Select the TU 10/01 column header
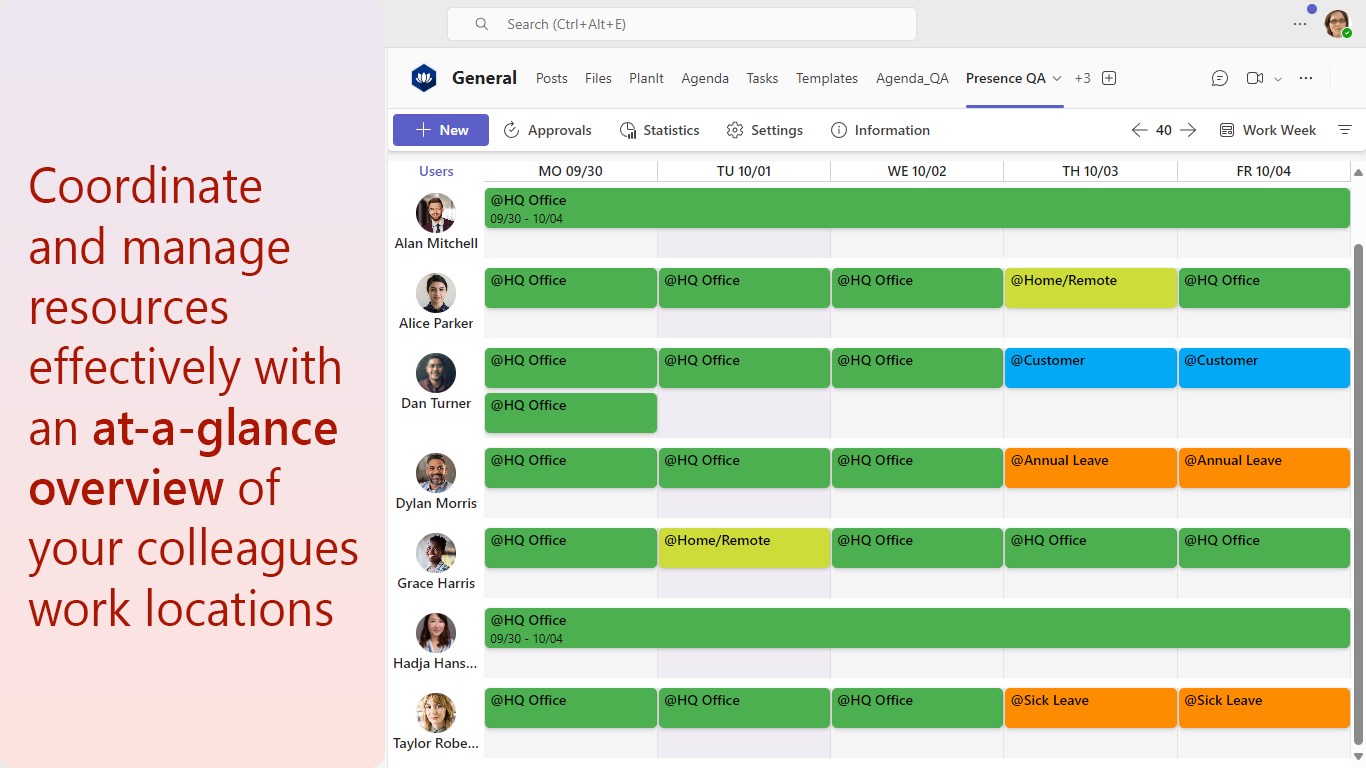 tap(744, 171)
